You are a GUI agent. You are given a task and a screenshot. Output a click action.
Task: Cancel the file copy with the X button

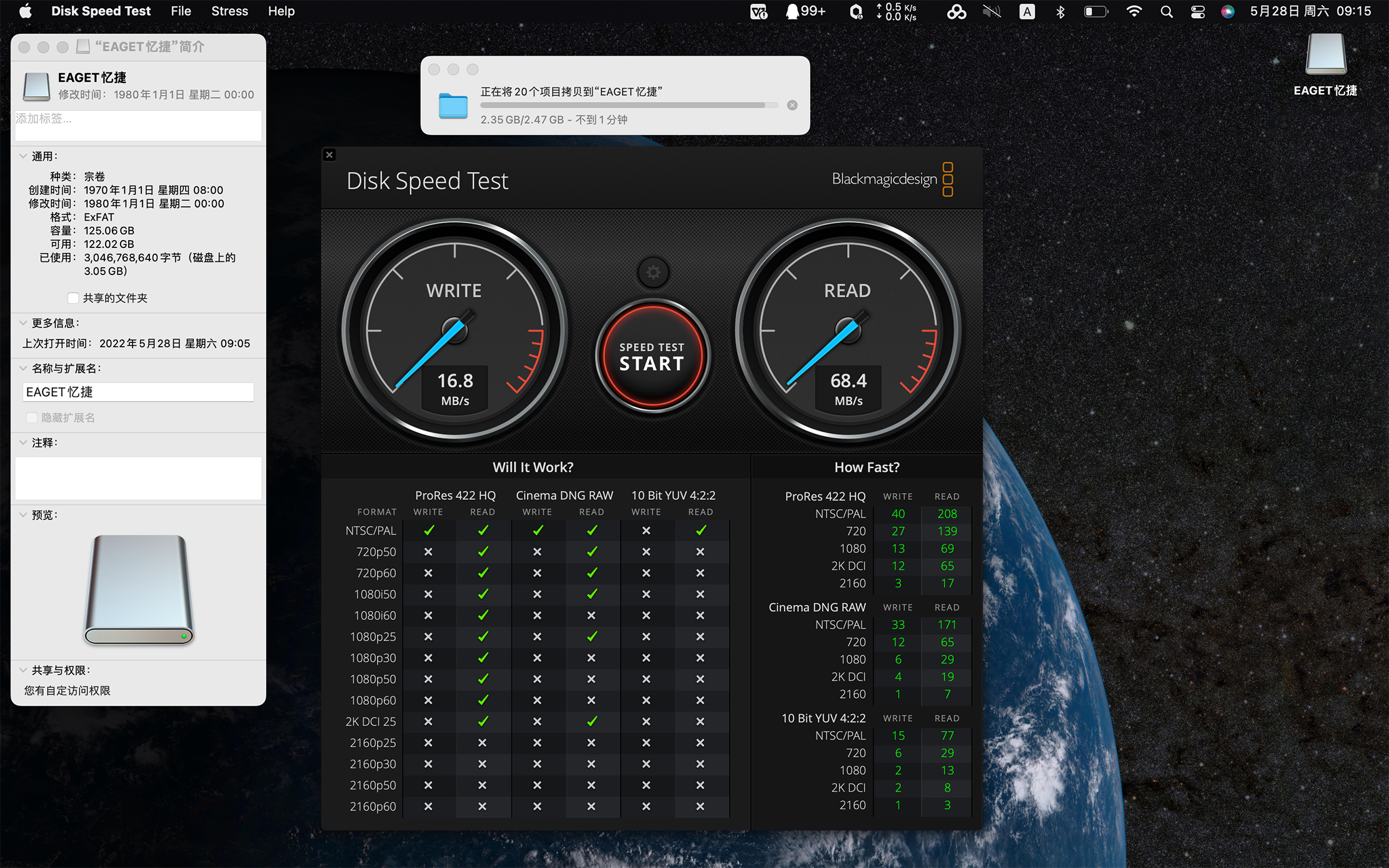coord(792,105)
